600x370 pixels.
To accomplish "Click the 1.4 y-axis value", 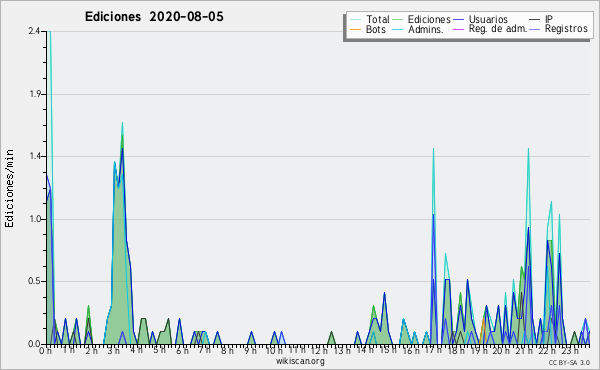I will click(35, 156).
